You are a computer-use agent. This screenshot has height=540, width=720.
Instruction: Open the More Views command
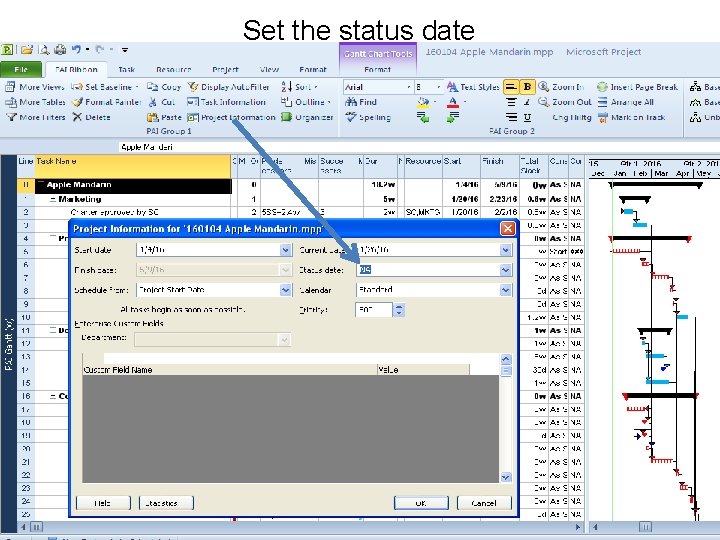point(35,87)
